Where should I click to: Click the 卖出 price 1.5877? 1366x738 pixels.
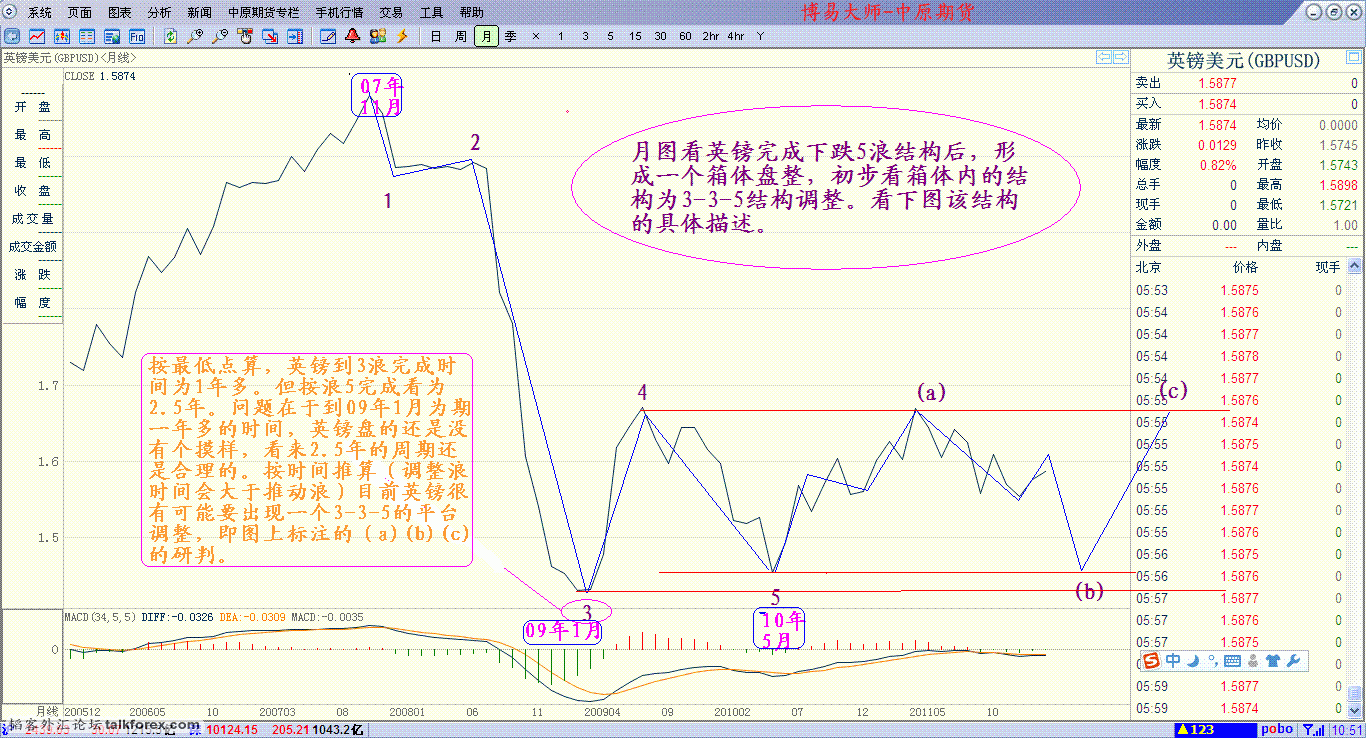[x=1217, y=83]
